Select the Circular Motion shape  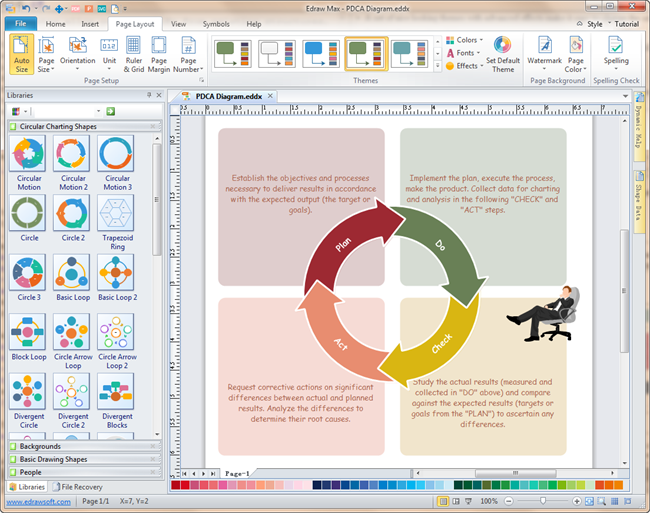click(x=29, y=162)
